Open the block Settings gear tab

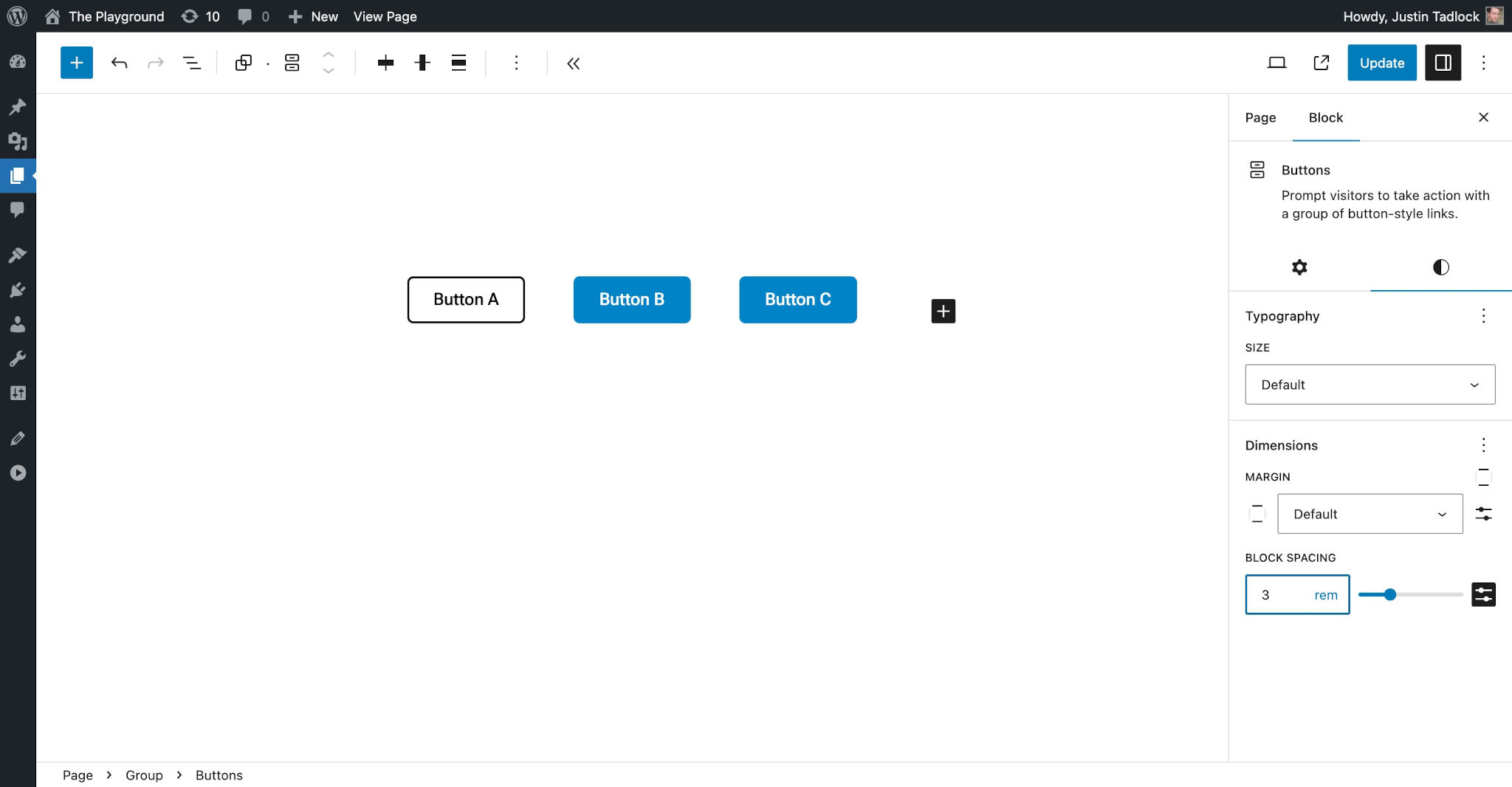(1299, 267)
